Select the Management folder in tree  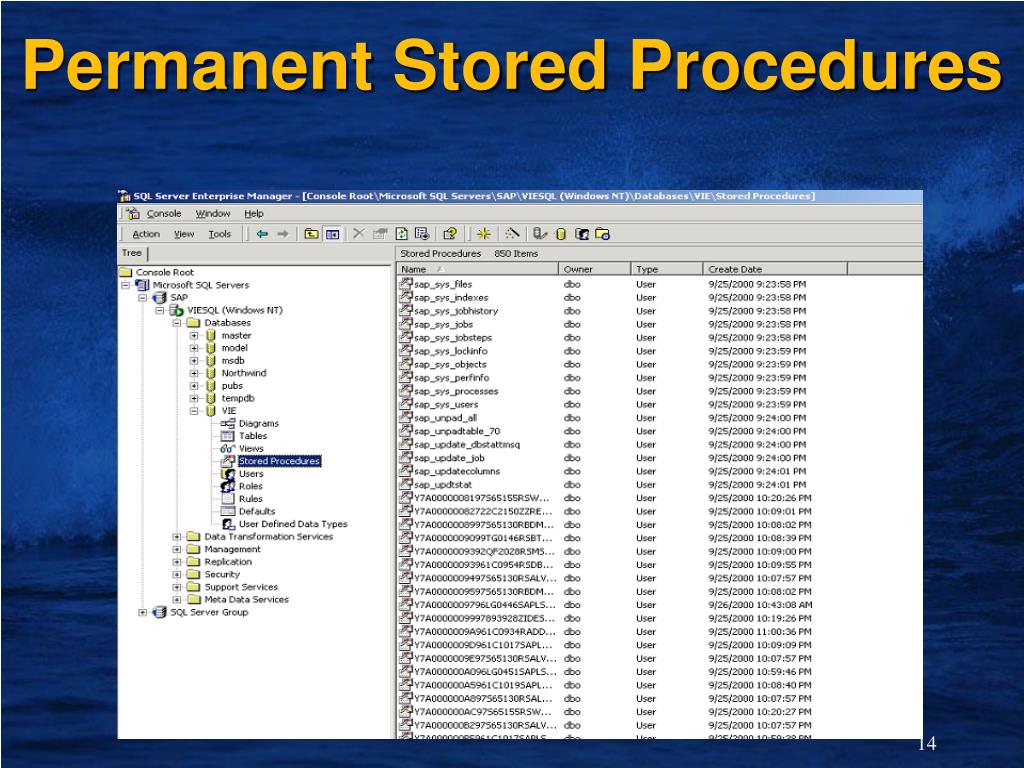click(x=232, y=549)
